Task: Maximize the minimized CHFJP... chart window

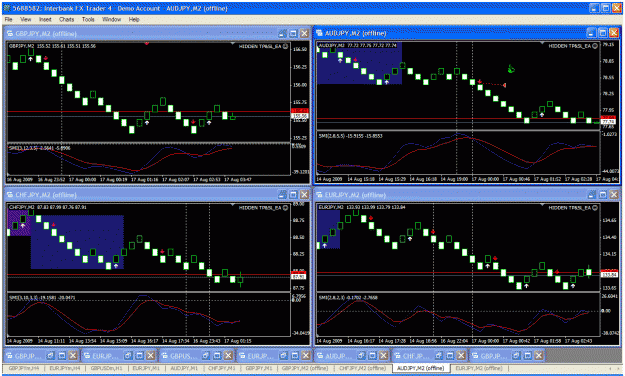Action: (x=450, y=355)
